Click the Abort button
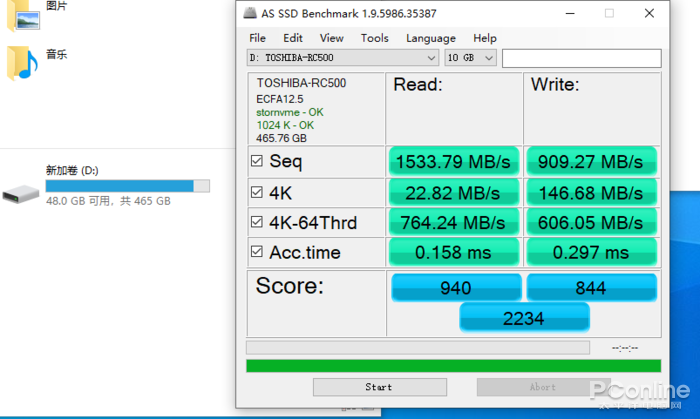The image size is (700, 419). [543, 387]
